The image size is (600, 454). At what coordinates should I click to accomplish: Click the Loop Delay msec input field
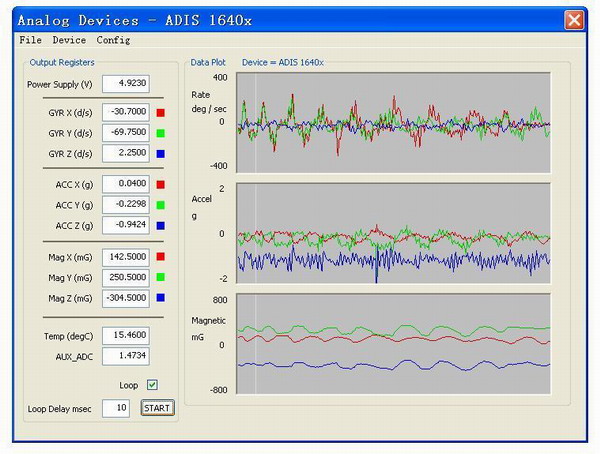coord(116,408)
